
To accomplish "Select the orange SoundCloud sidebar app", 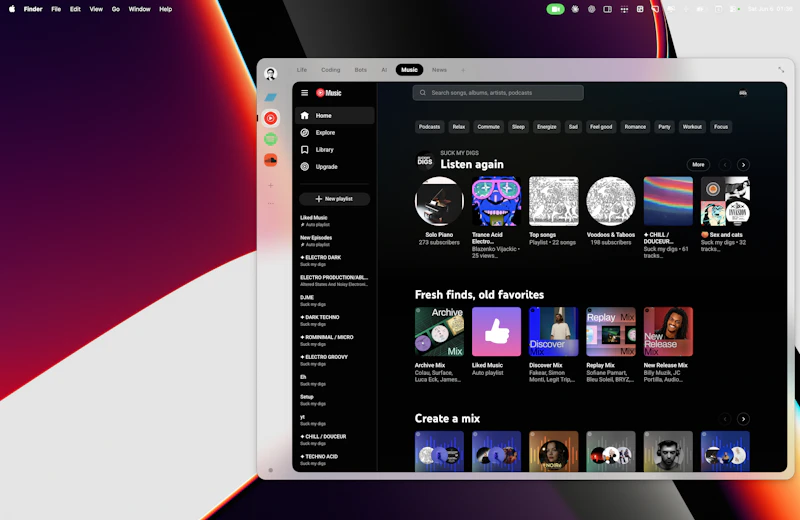I will click(x=271, y=160).
